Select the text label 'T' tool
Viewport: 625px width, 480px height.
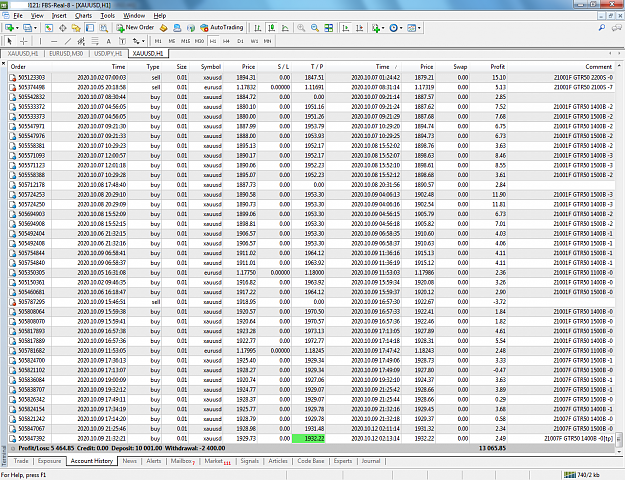pyautogui.click(x=122, y=41)
